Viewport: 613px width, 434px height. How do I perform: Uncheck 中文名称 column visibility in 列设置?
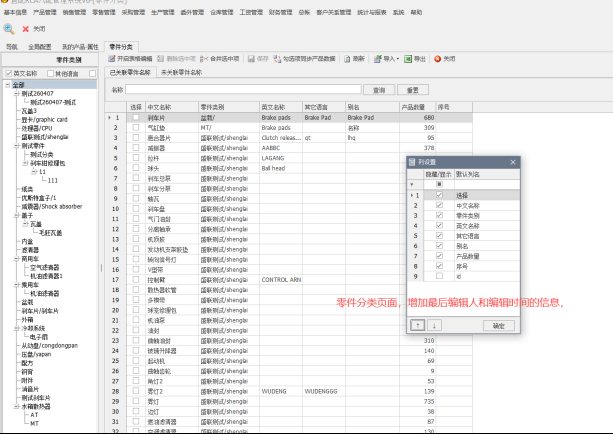click(x=439, y=205)
